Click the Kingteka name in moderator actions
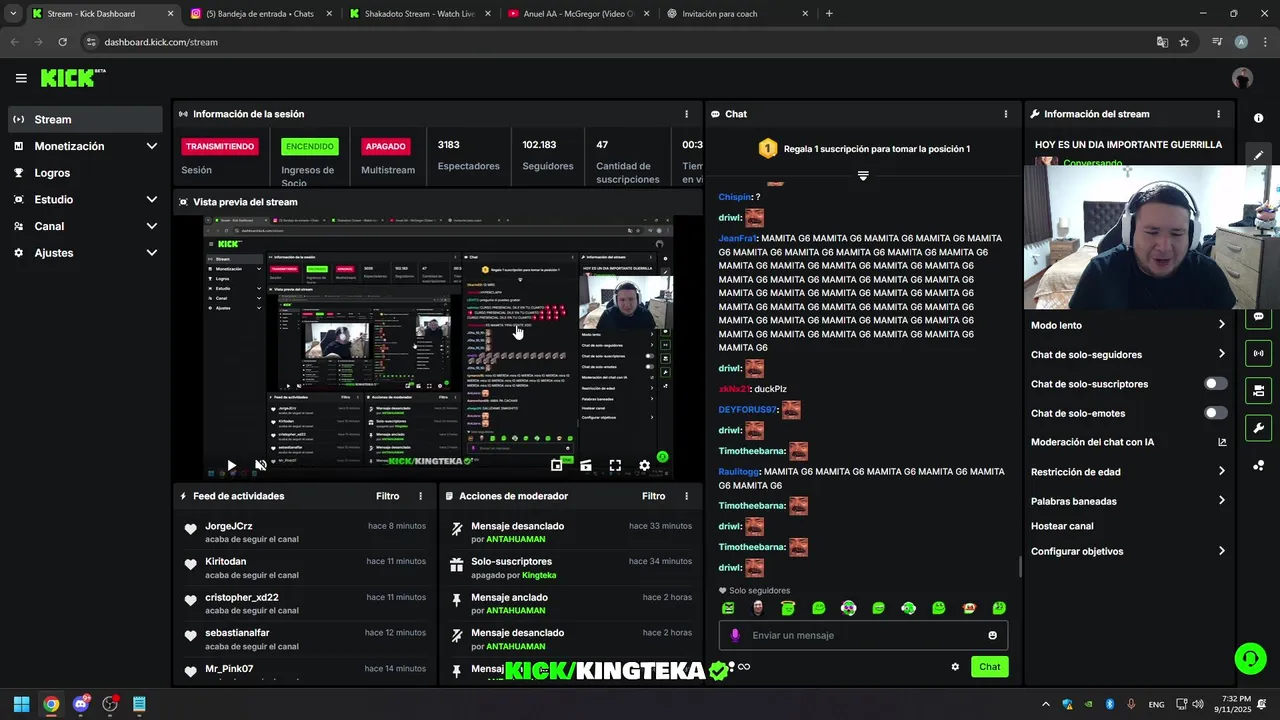 (539, 575)
